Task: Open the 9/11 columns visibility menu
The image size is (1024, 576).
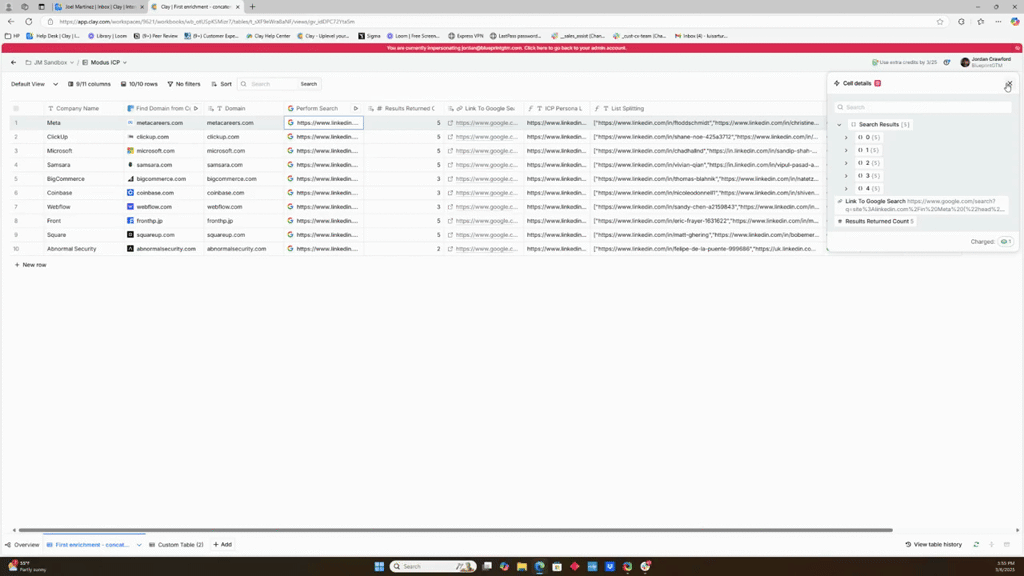Action: tap(90, 84)
